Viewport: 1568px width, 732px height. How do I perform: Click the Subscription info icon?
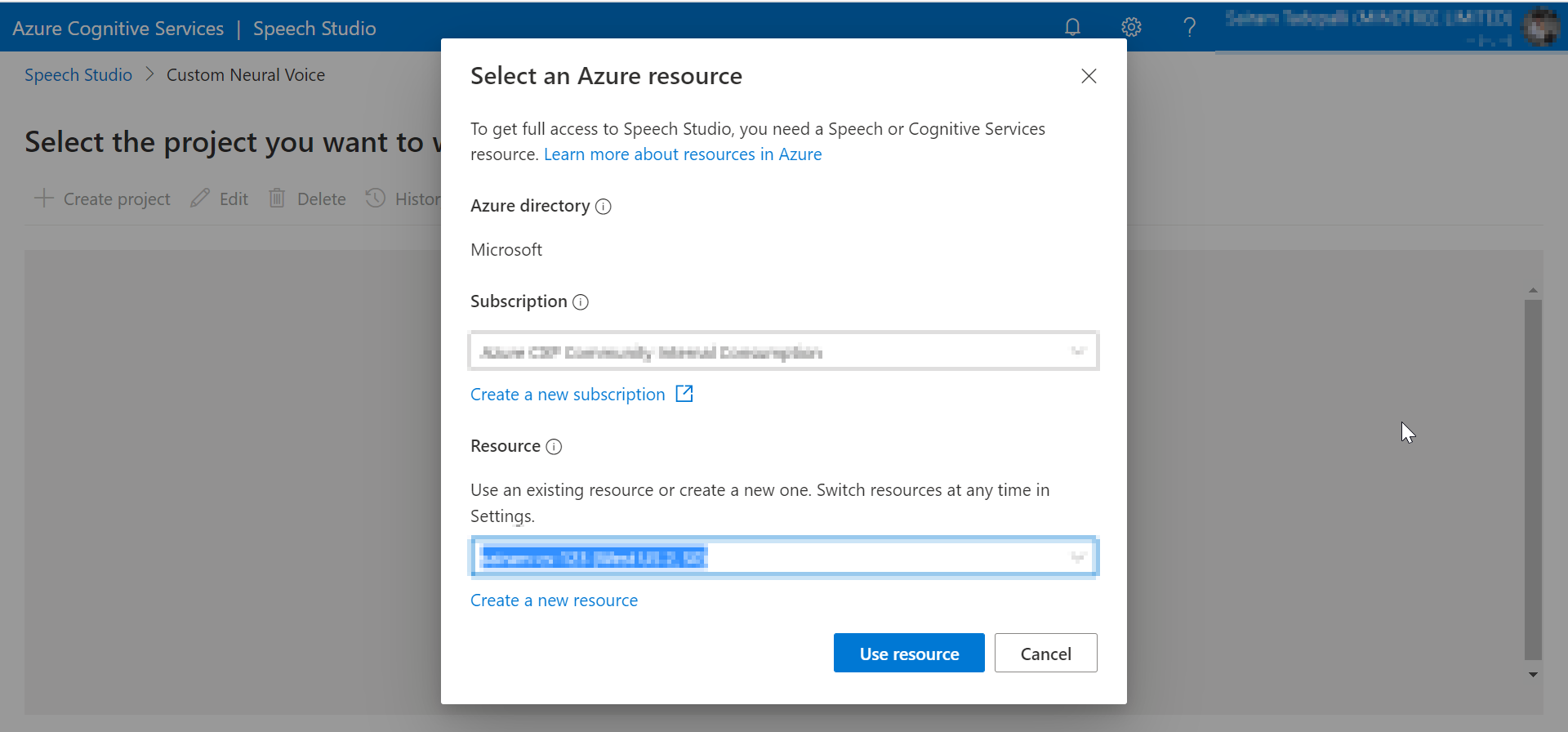coord(581,302)
